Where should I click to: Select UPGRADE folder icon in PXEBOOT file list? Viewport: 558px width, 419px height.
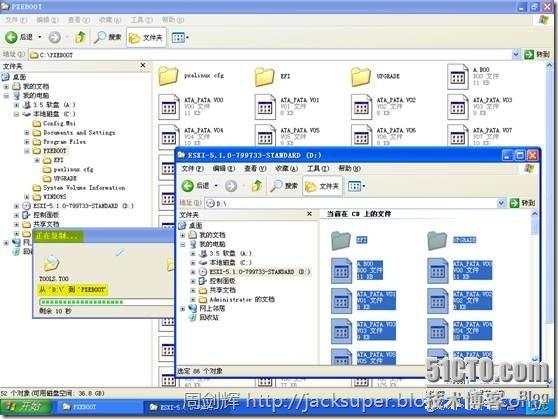[360, 76]
